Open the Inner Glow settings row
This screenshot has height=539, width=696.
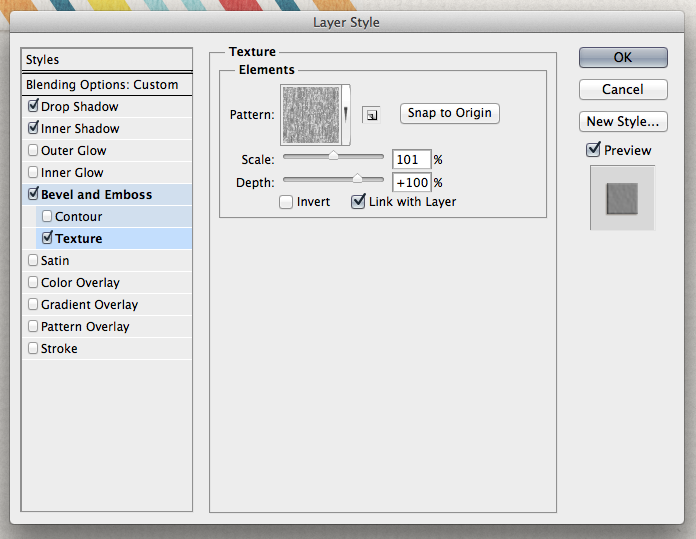[x=107, y=173]
